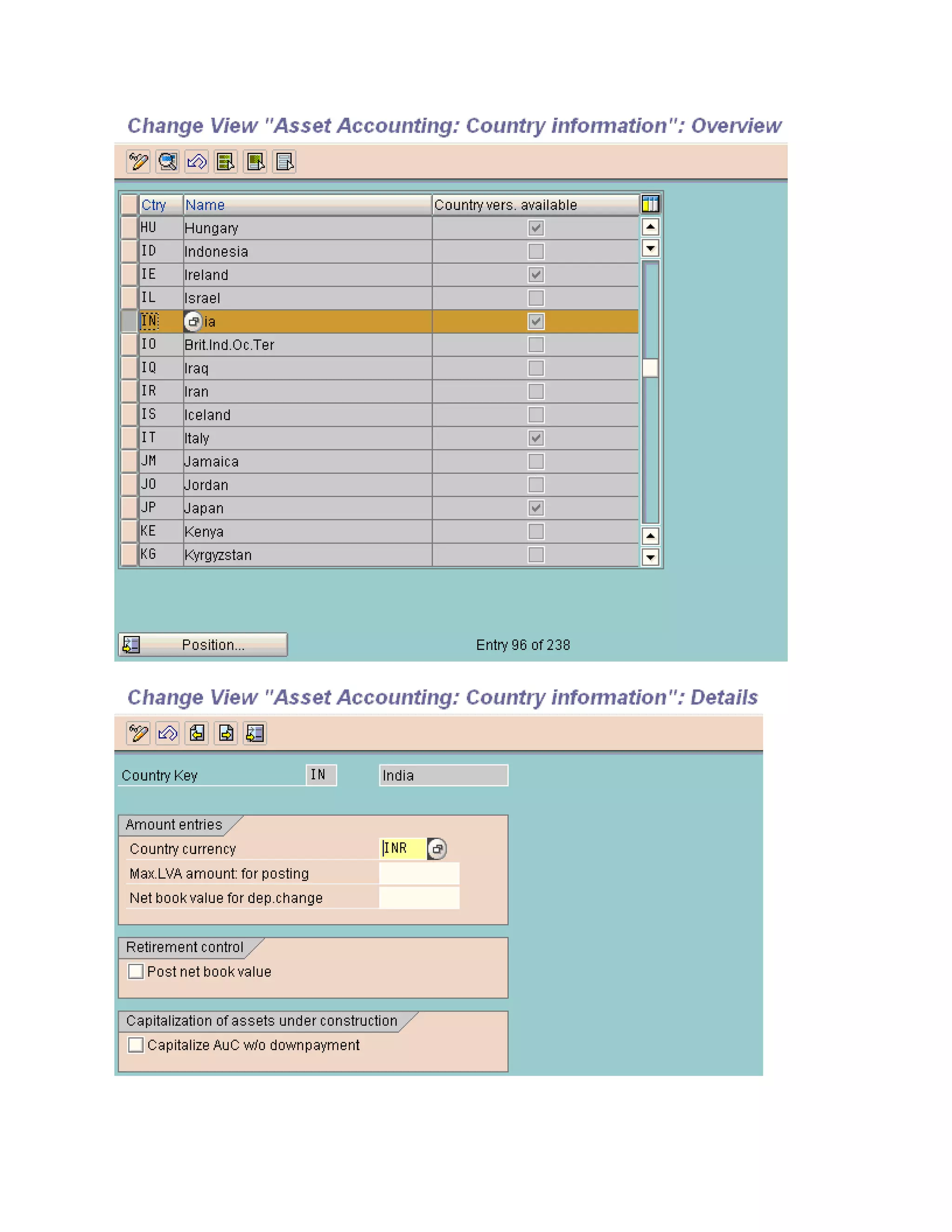The width and height of the screenshot is (952, 1232).
Task: Toggle Country vers. available for Indonesia
Action: (536, 251)
